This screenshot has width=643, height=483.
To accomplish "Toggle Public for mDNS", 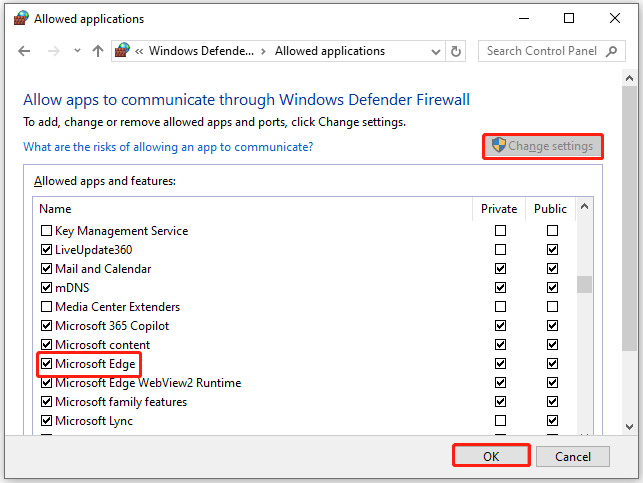I will pyautogui.click(x=552, y=287).
